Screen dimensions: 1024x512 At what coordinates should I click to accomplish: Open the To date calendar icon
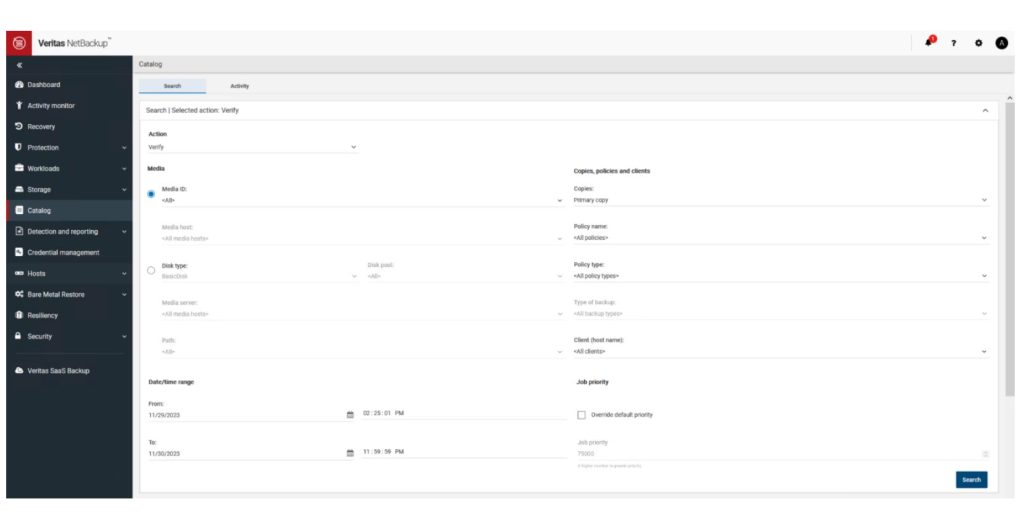(x=350, y=453)
